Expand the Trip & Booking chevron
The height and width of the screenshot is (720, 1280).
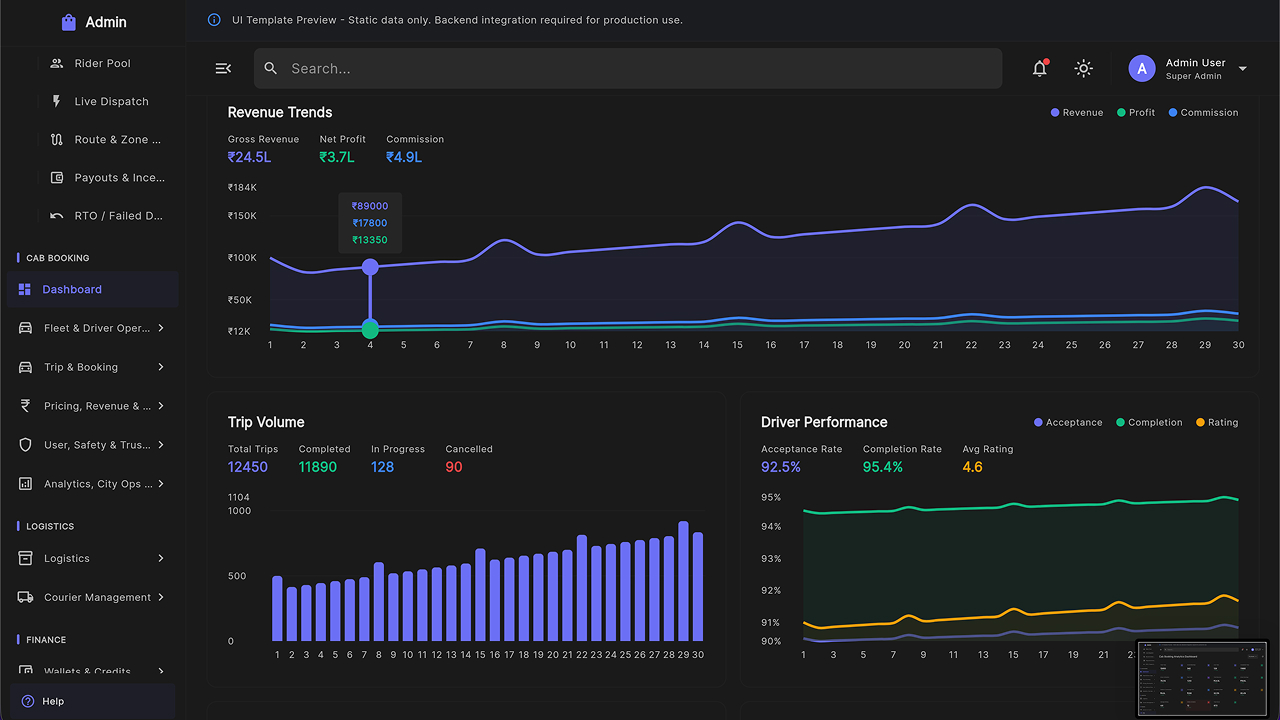click(161, 367)
